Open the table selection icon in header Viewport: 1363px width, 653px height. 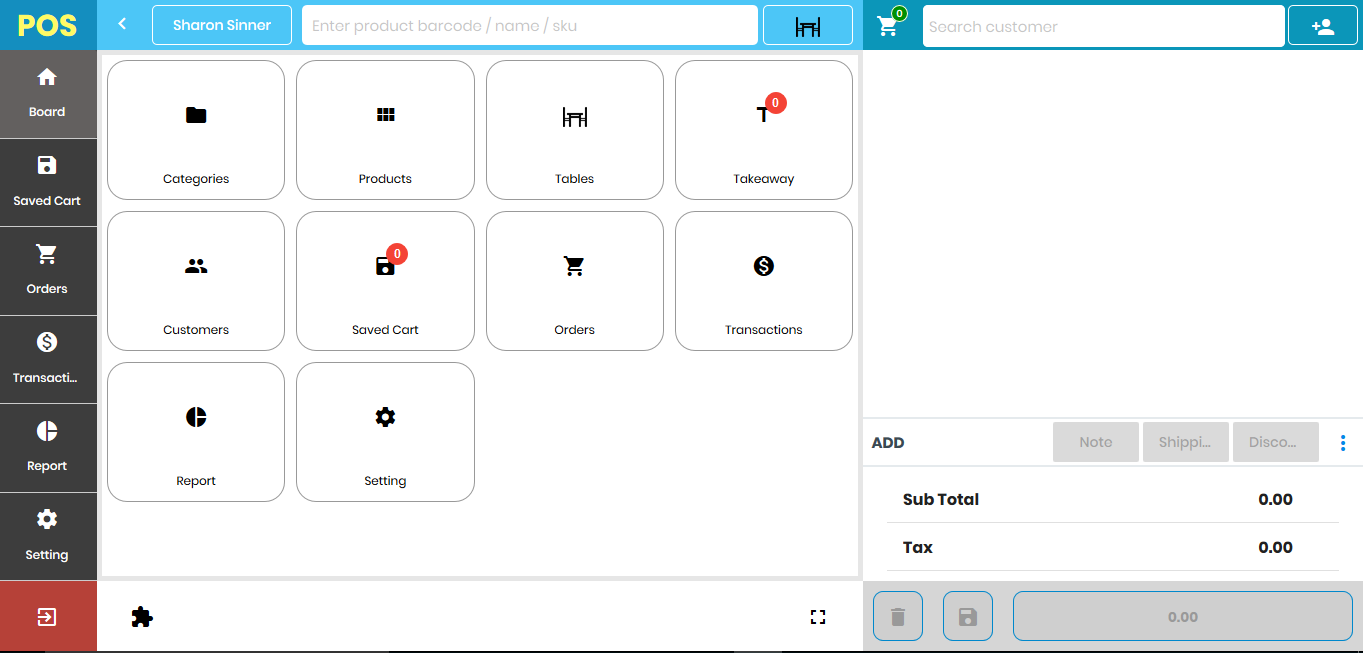pyautogui.click(x=807, y=26)
